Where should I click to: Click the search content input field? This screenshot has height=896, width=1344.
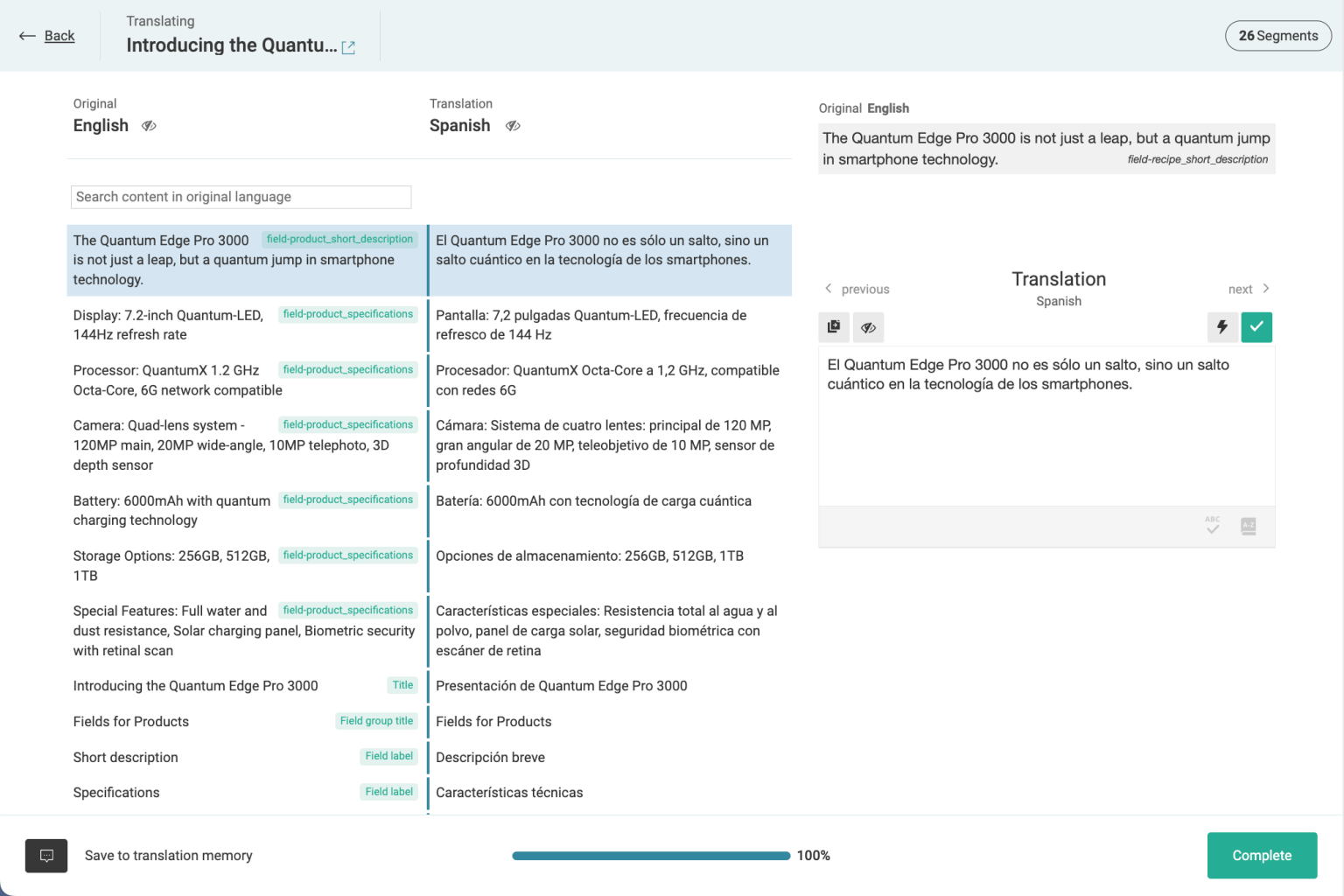pos(241,196)
